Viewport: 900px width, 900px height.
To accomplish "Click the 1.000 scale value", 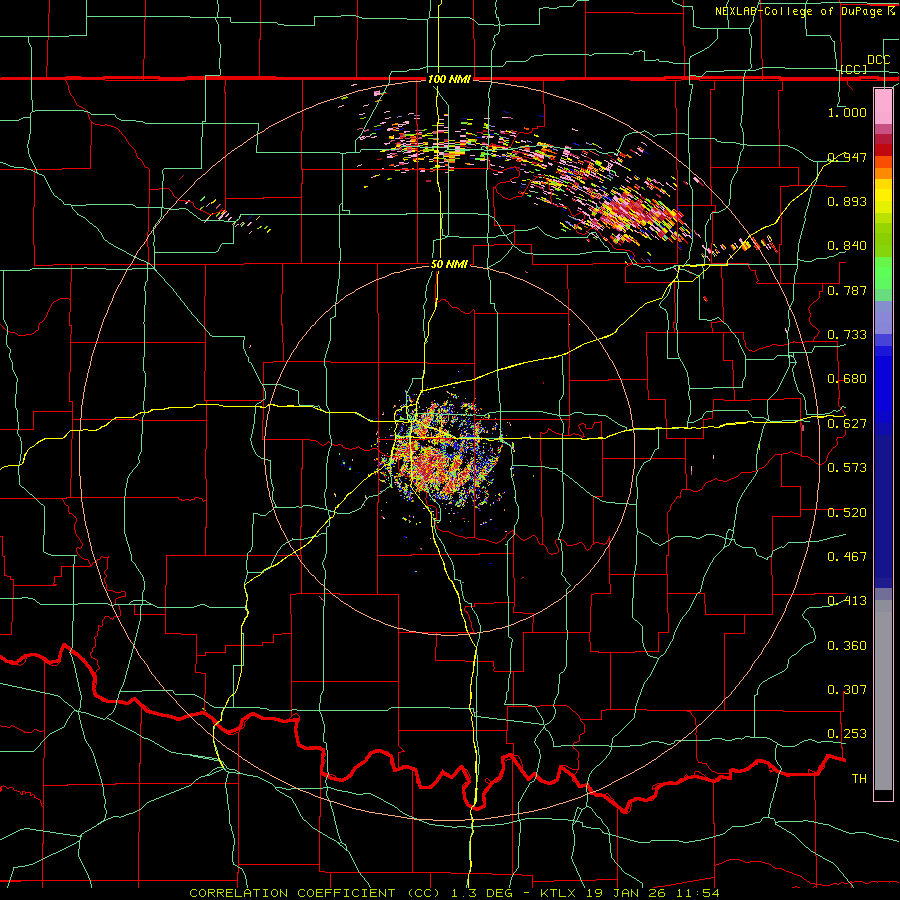I will (x=847, y=113).
